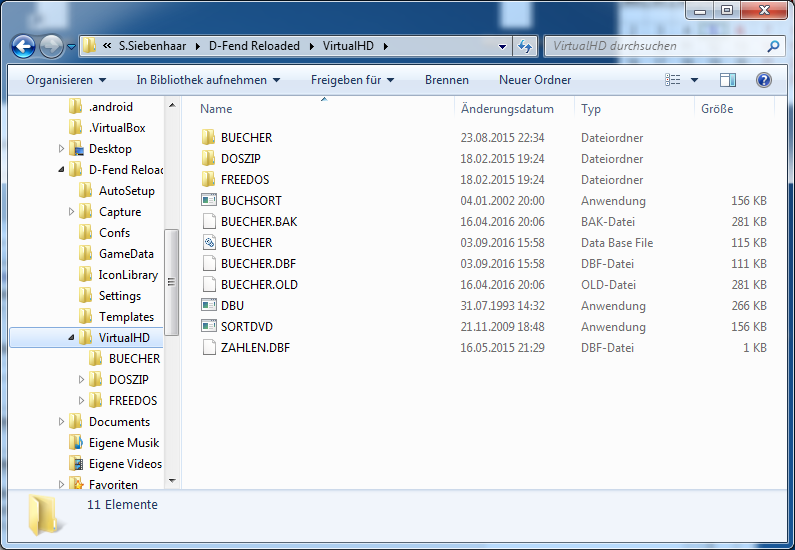Select FREEDOS folder icon in file list
Viewport: 795px width, 550px height.
208,179
